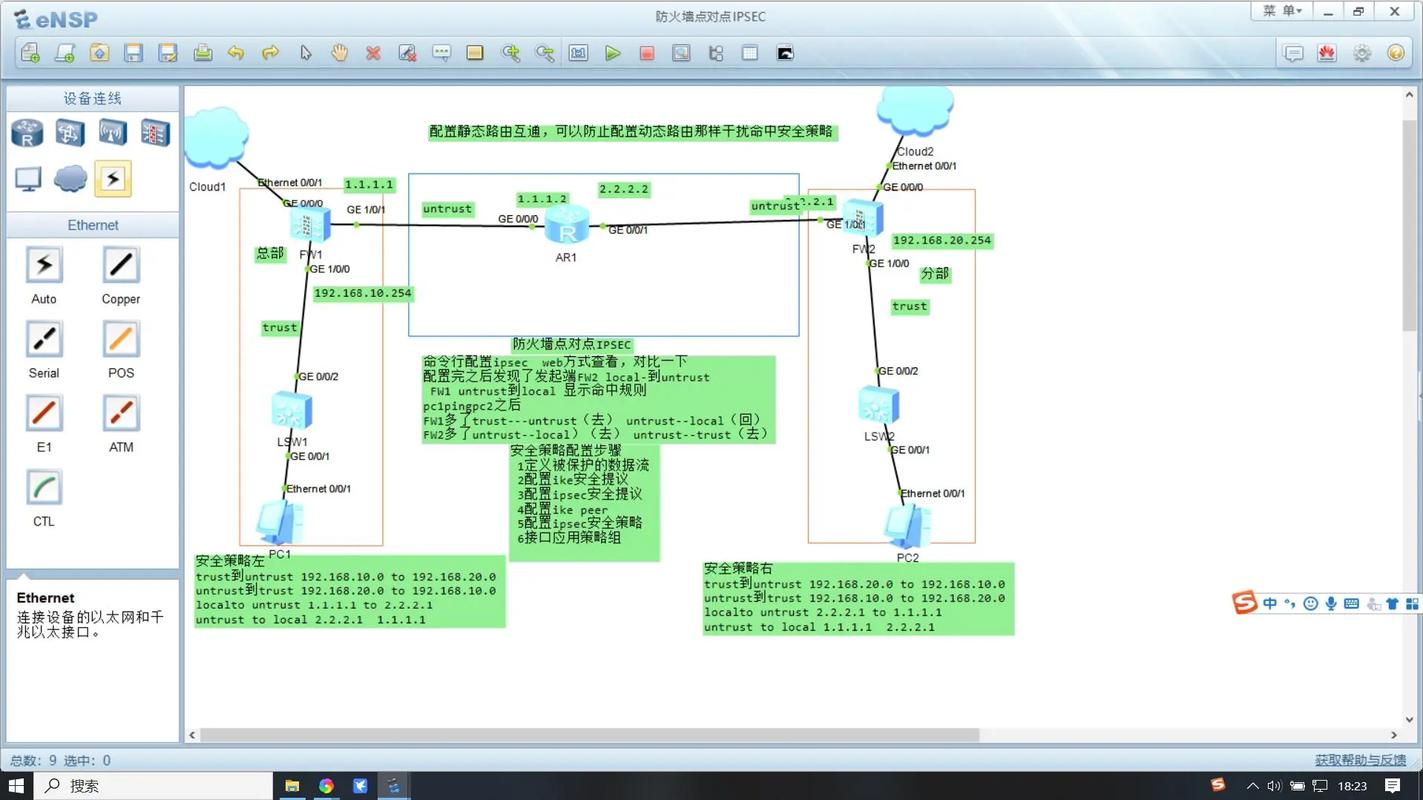This screenshot has width=1423, height=800.
Task: Choose the Copper cable type
Action: [x=121, y=265]
